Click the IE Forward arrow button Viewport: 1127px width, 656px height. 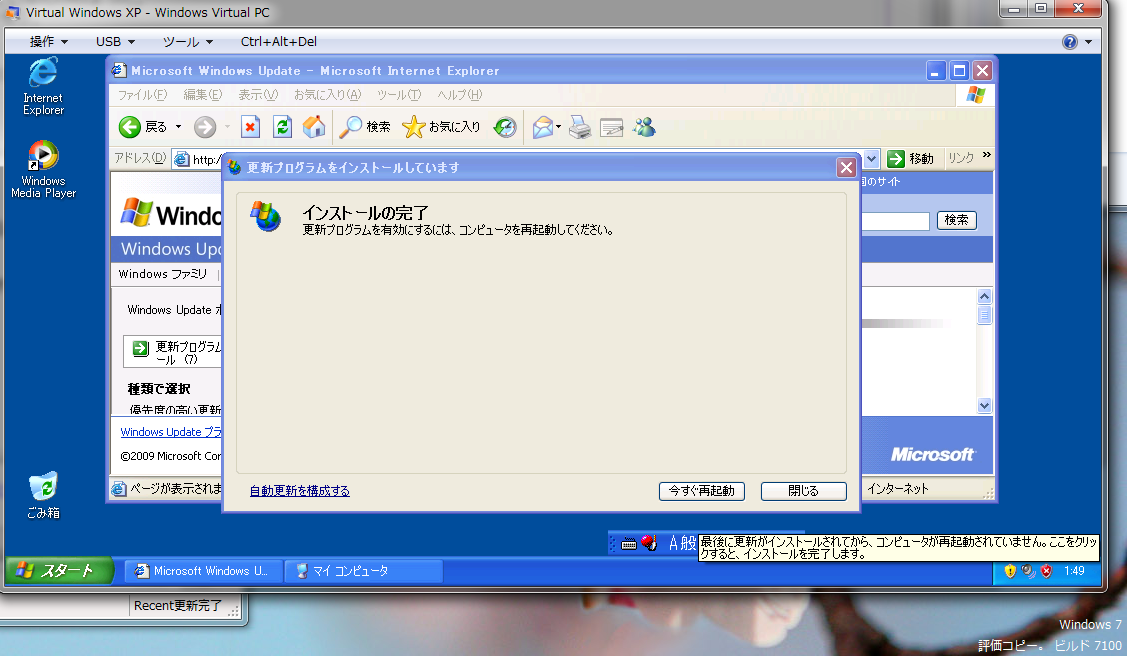coord(205,127)
